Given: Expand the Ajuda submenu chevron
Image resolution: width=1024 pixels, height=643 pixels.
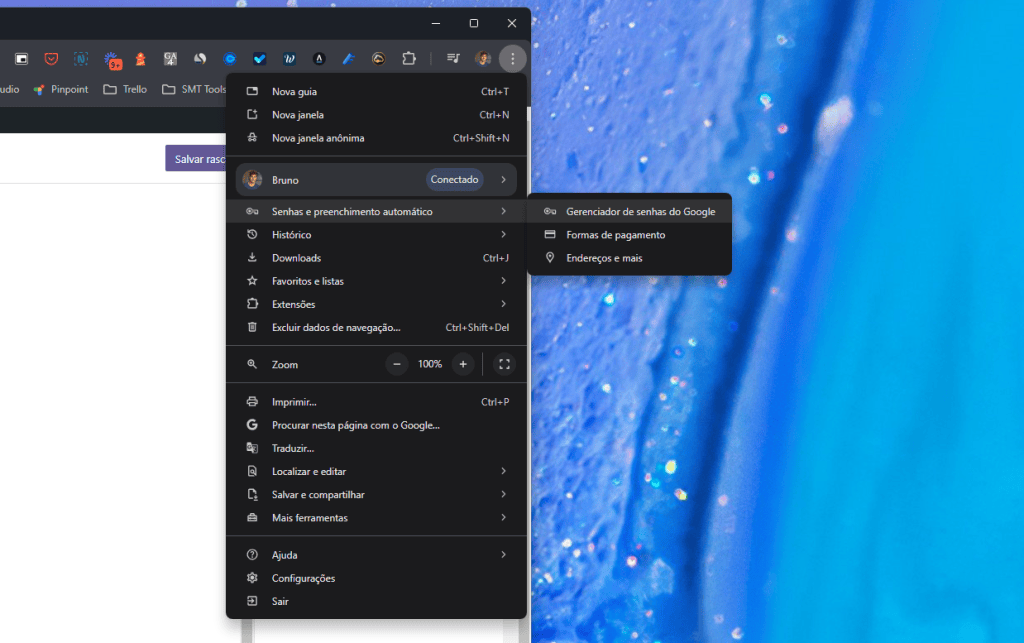Looking at the screenshot, I should (x=504, y=554).
